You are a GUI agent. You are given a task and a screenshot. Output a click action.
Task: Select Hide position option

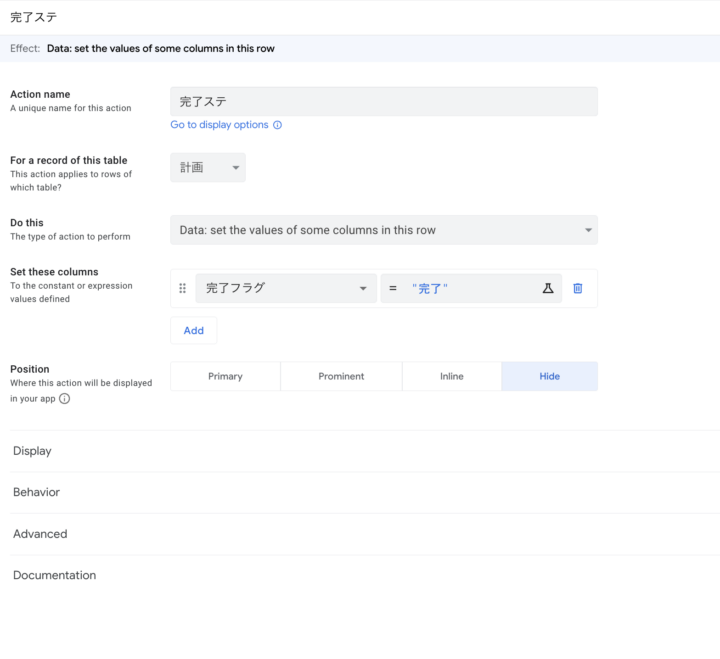pyautogui.click(x=549, y=376)
